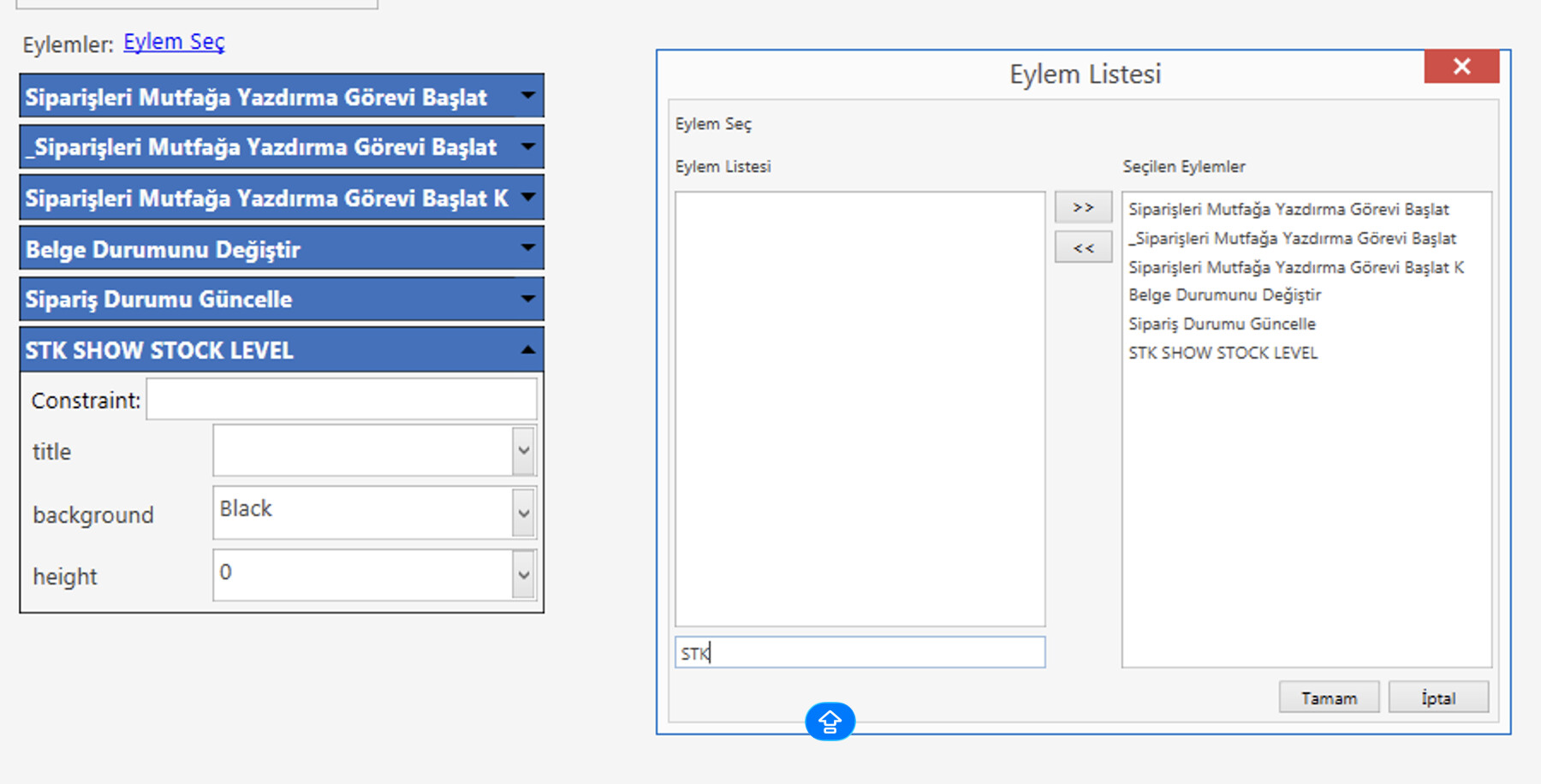Screen dimensions: 1541x784
Task: Open the Eylem Seç link
Action: coord(174,42)
